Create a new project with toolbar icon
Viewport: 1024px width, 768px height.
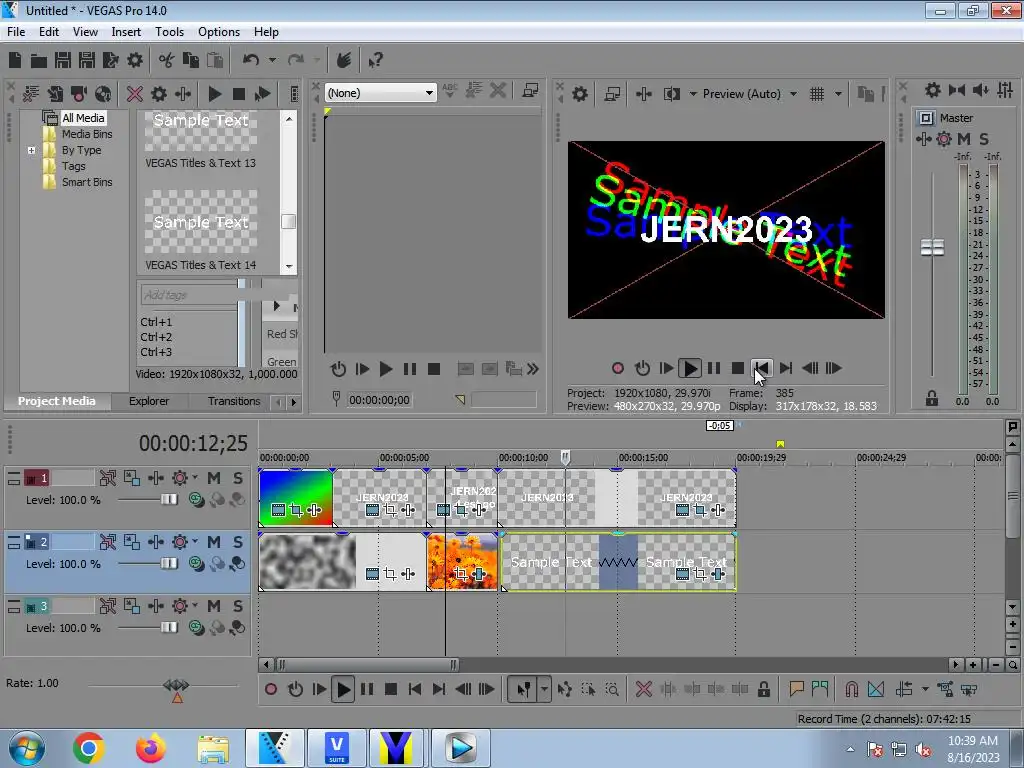[14, 60]
